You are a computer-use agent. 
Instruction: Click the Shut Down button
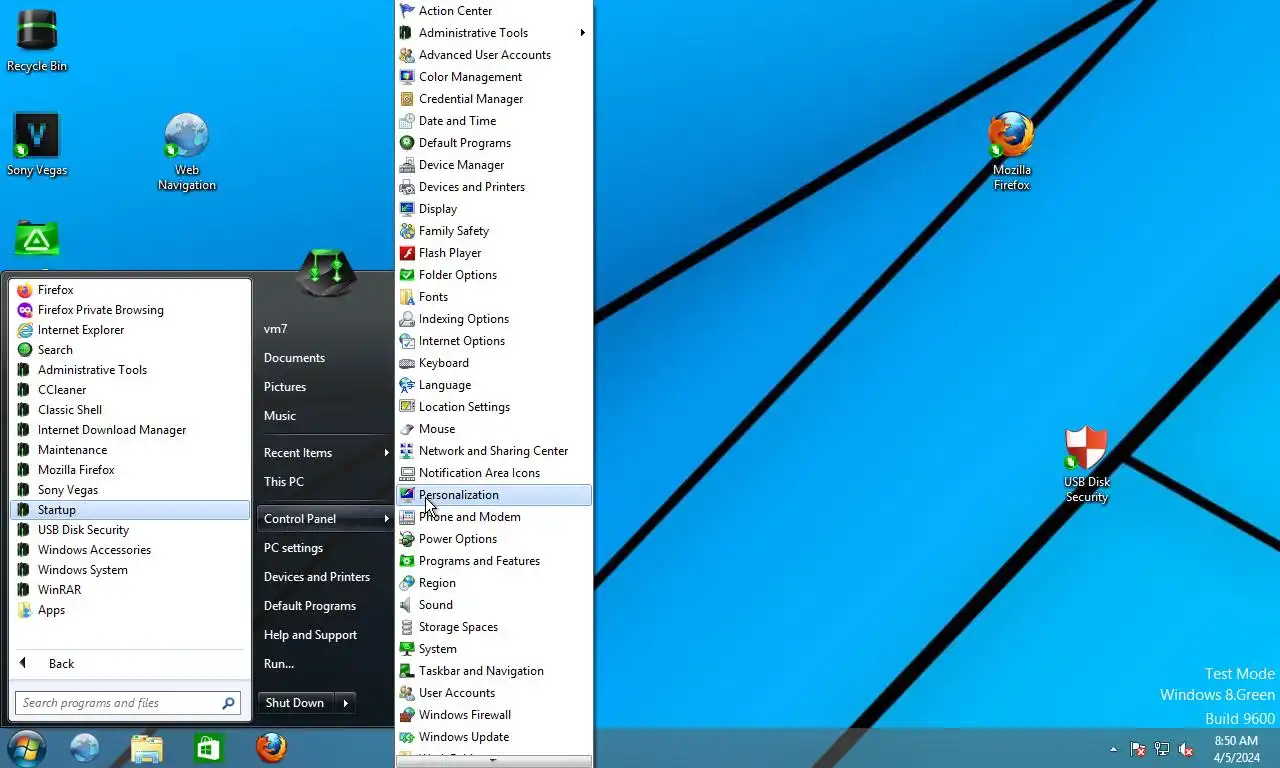pos(295,703)
